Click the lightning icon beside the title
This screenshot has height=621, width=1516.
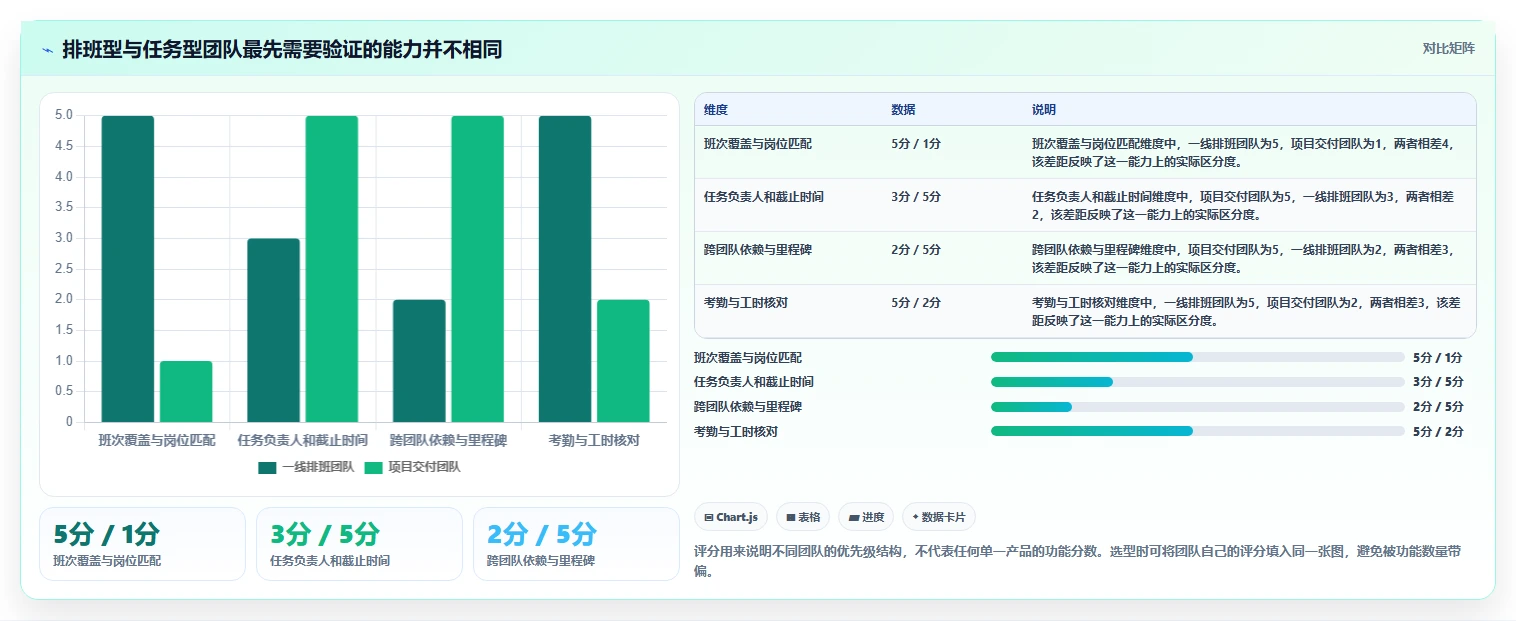(x=47, y=49)
